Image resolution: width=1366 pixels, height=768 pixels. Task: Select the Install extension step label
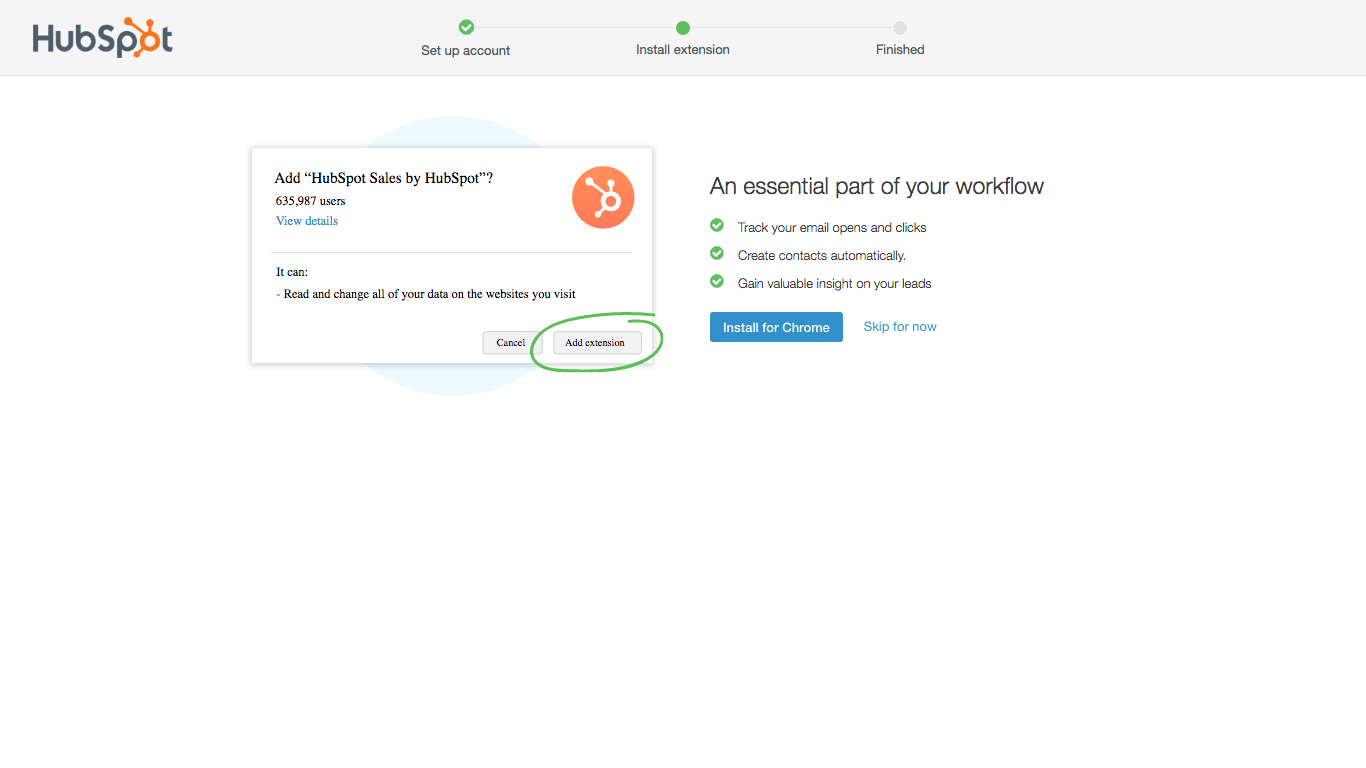tap(683, 50)
